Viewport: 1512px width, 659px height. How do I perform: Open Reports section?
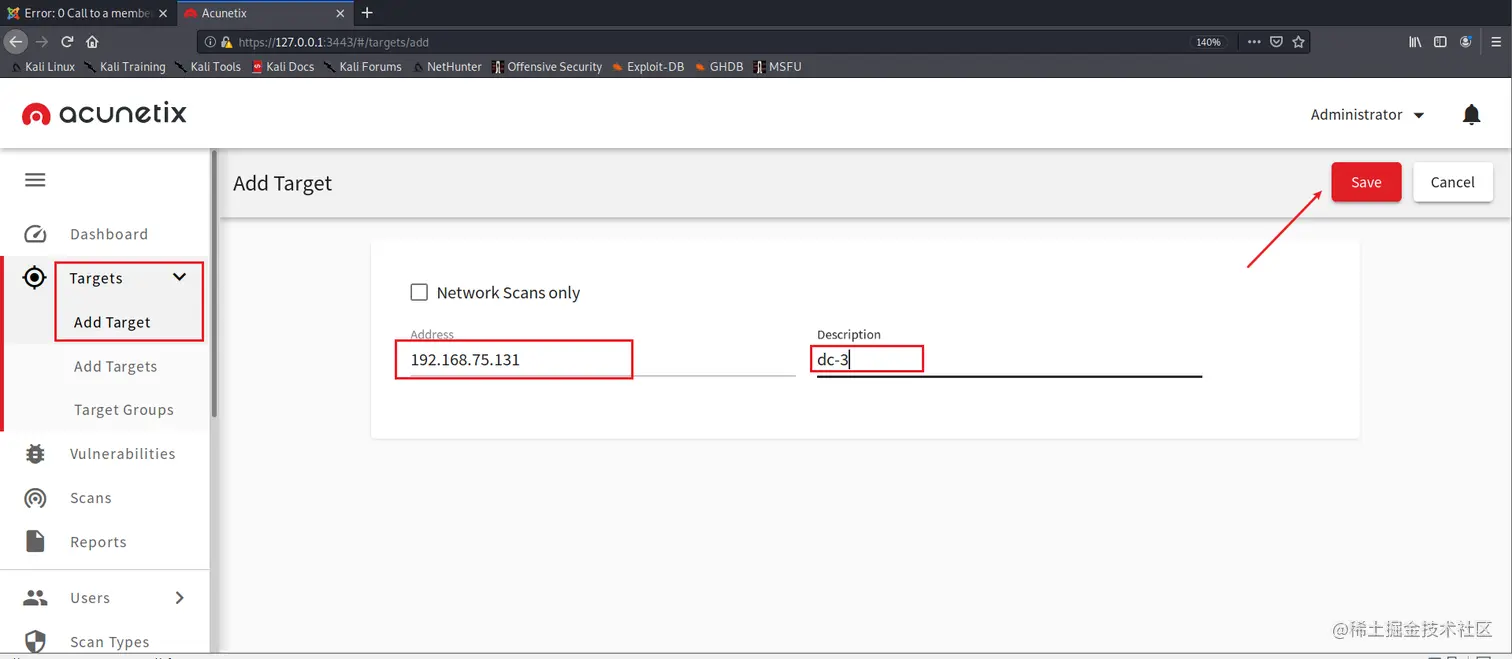98,542
